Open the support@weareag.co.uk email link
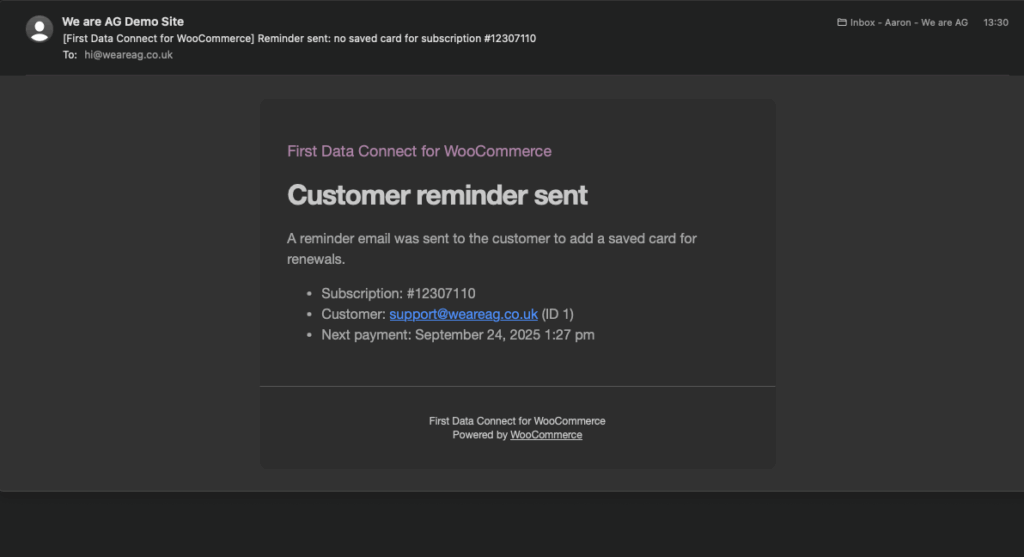 click(463, 314)
